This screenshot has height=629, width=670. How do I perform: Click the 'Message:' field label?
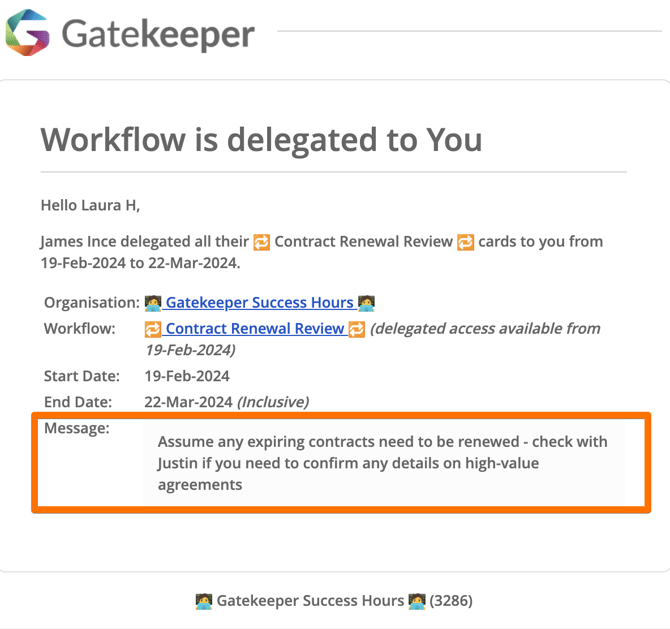pyautogui.click(x=76, y=428)
